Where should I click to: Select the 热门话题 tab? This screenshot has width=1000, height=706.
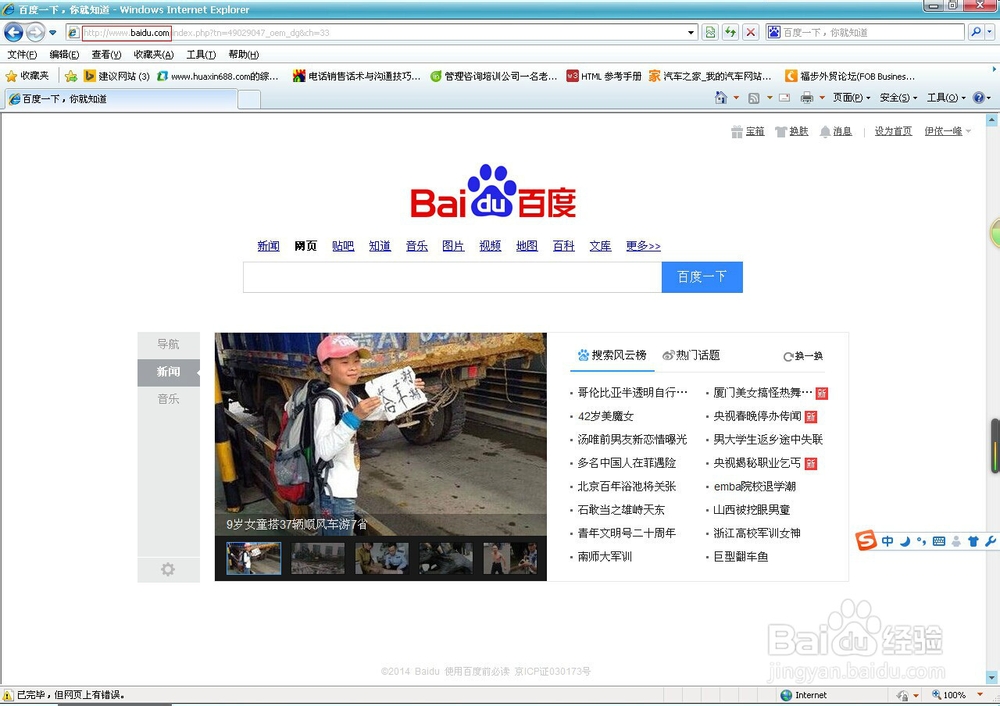pos(691,356)
